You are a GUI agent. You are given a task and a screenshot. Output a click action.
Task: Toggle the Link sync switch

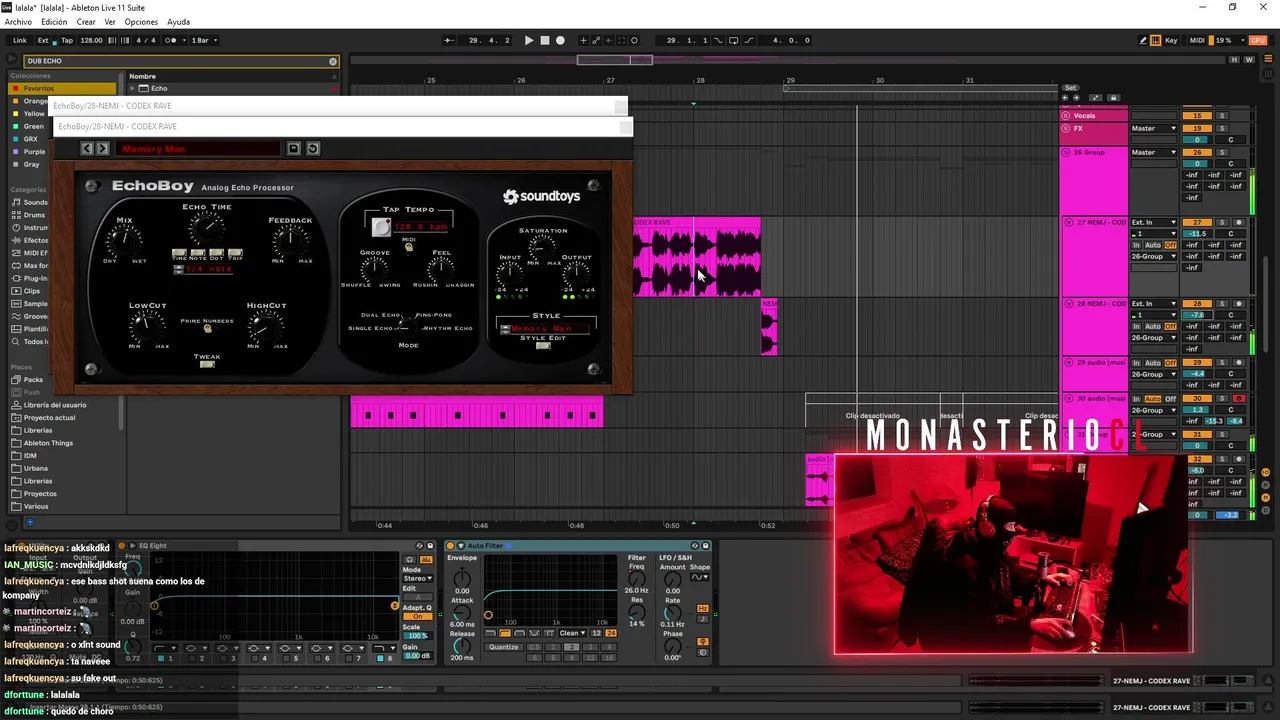pos(20,40)
